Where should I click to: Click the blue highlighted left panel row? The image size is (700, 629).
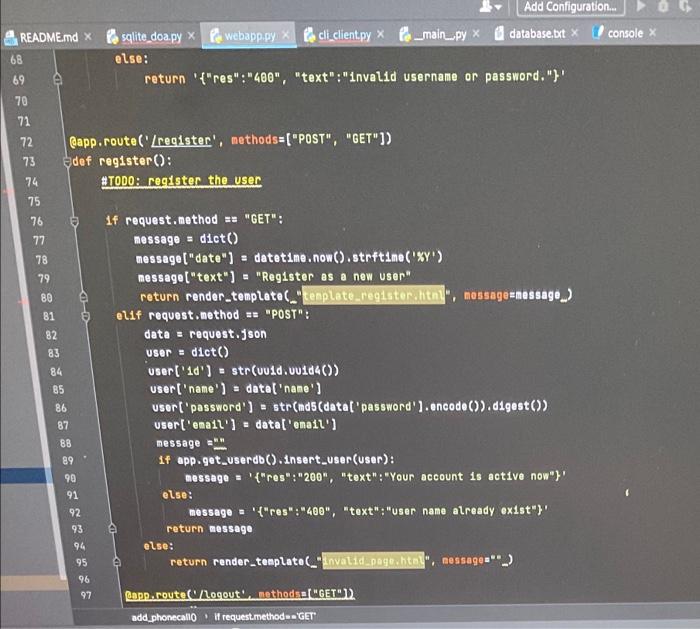coord(26,475)
